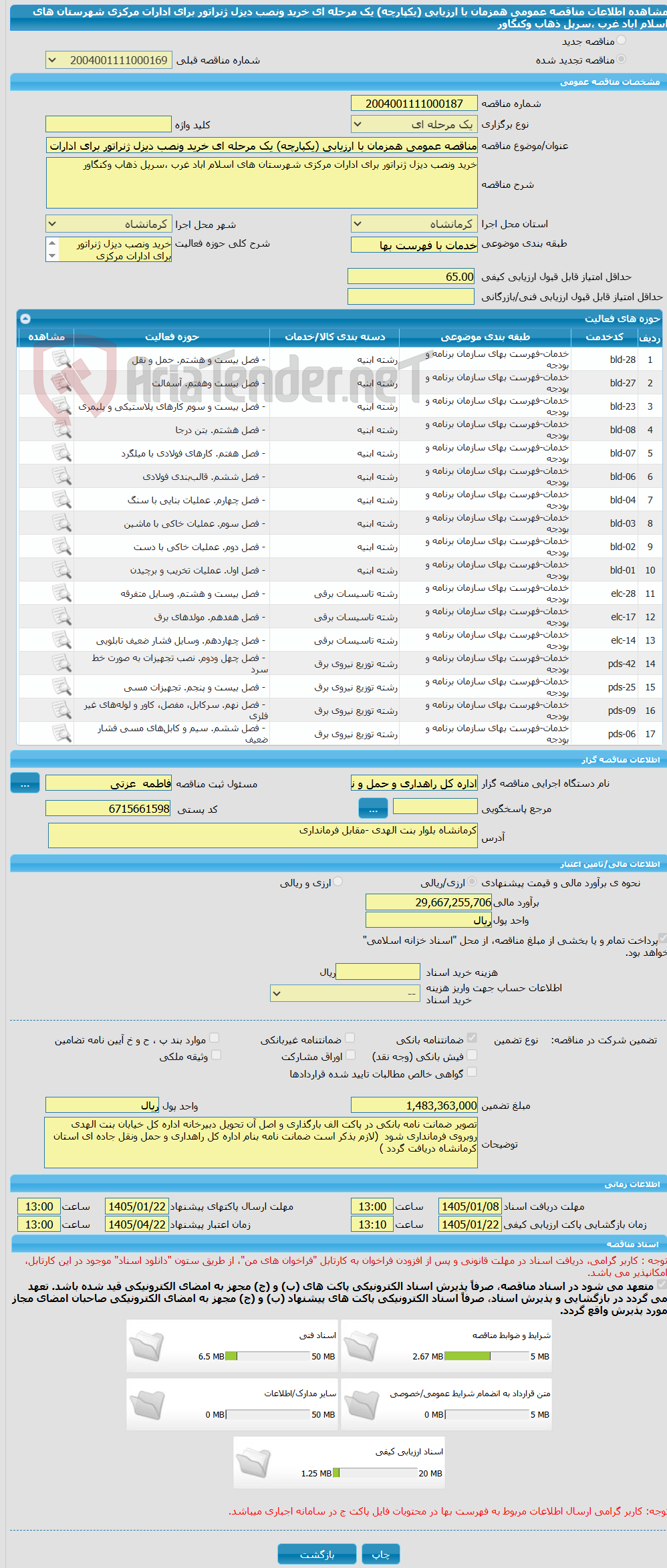Collapse the حوزه های فعالیت section icon
The image size is (667, 1568).
(x=25, y=319)
